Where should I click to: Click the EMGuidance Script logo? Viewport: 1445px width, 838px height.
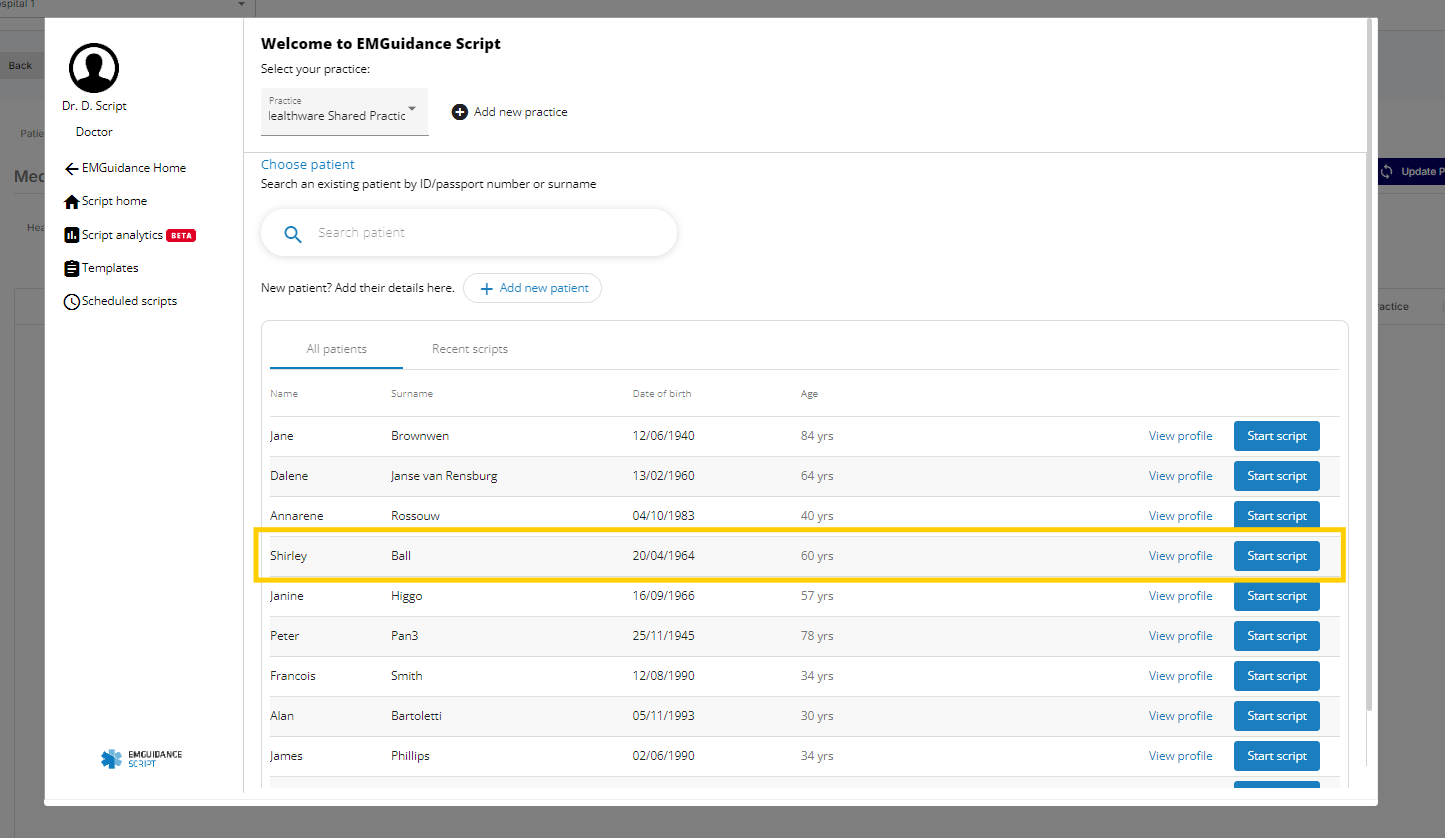(142, 759)
